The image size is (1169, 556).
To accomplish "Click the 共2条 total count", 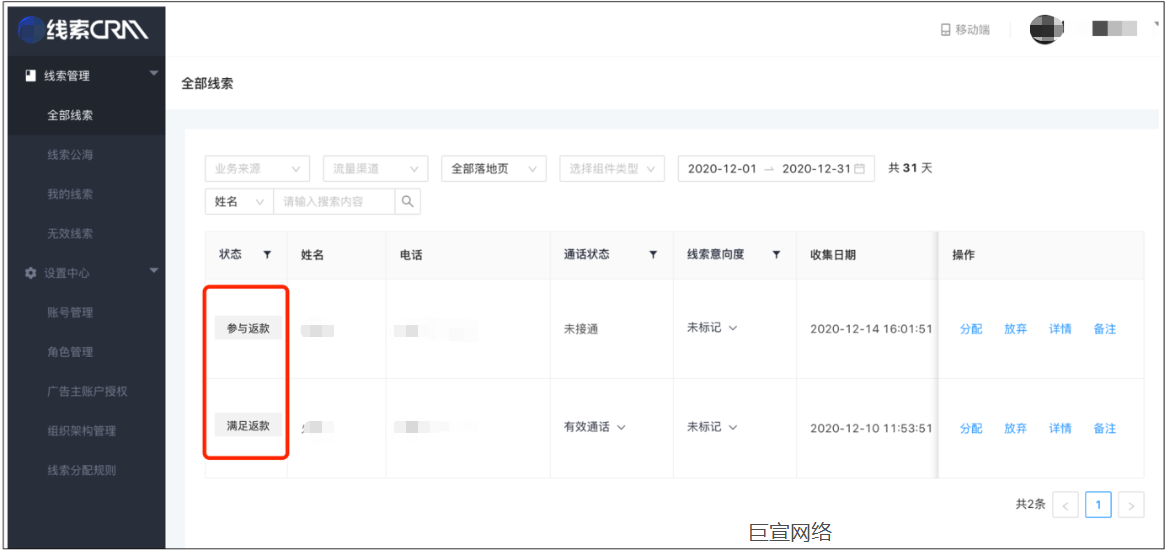I will click(1030, 505).
